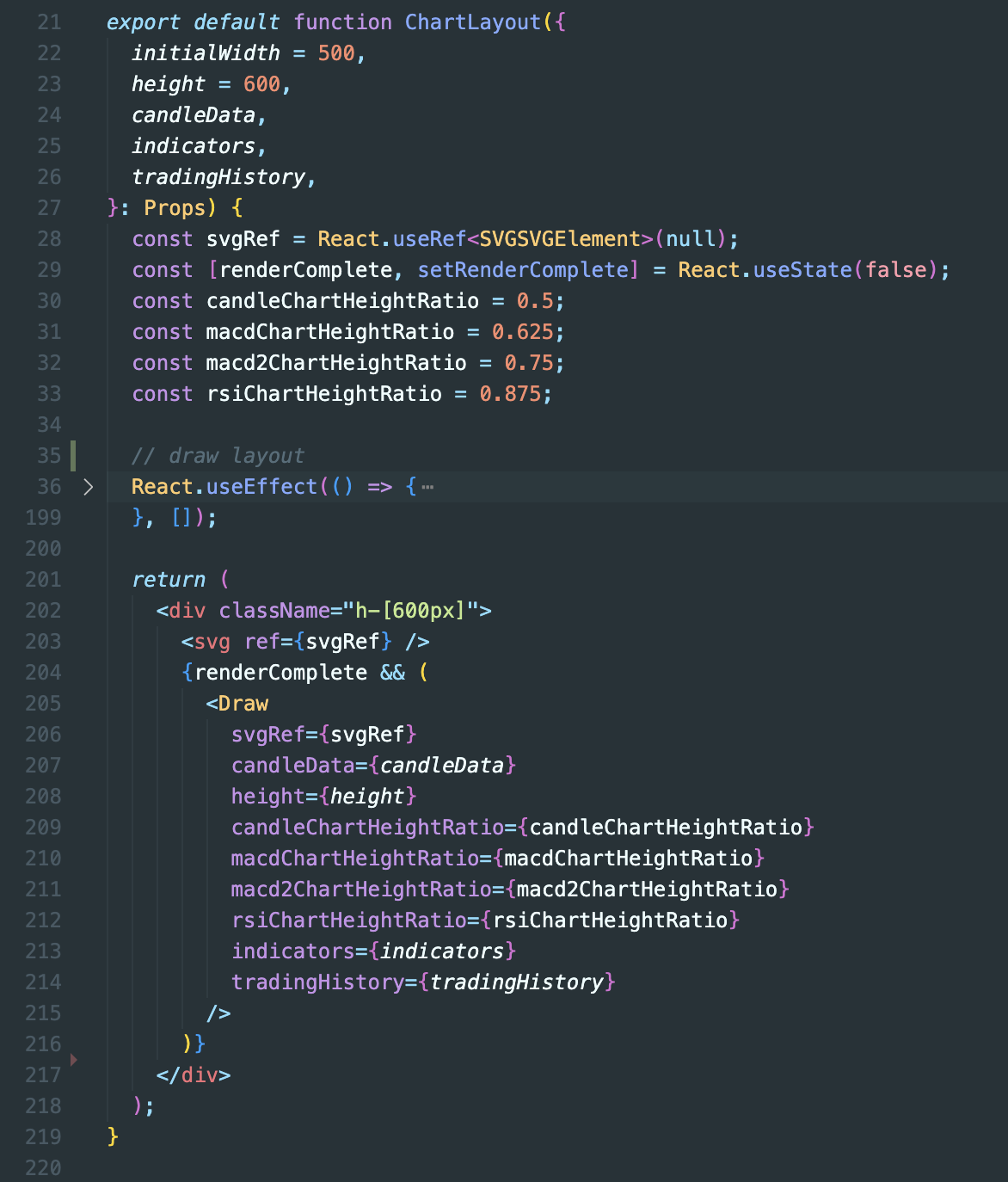Click the false argument on line 29
1008x1182 pixels.
pos(896,270)
